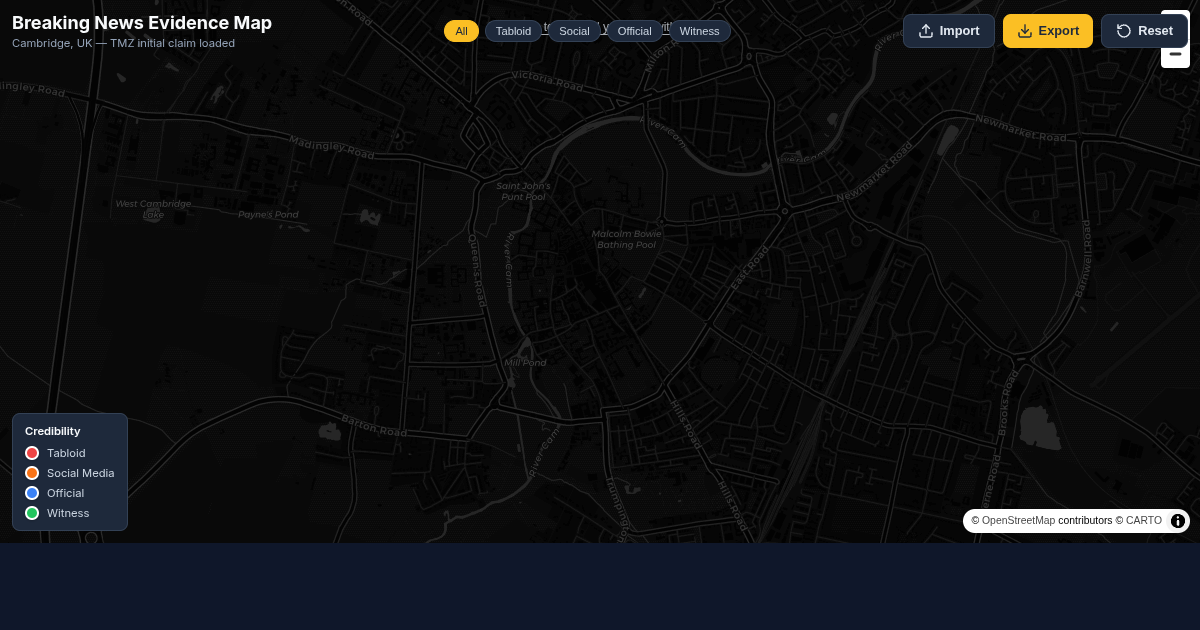
Task: Open the CARTO attribution link
Action: [x=1144, y=520]
